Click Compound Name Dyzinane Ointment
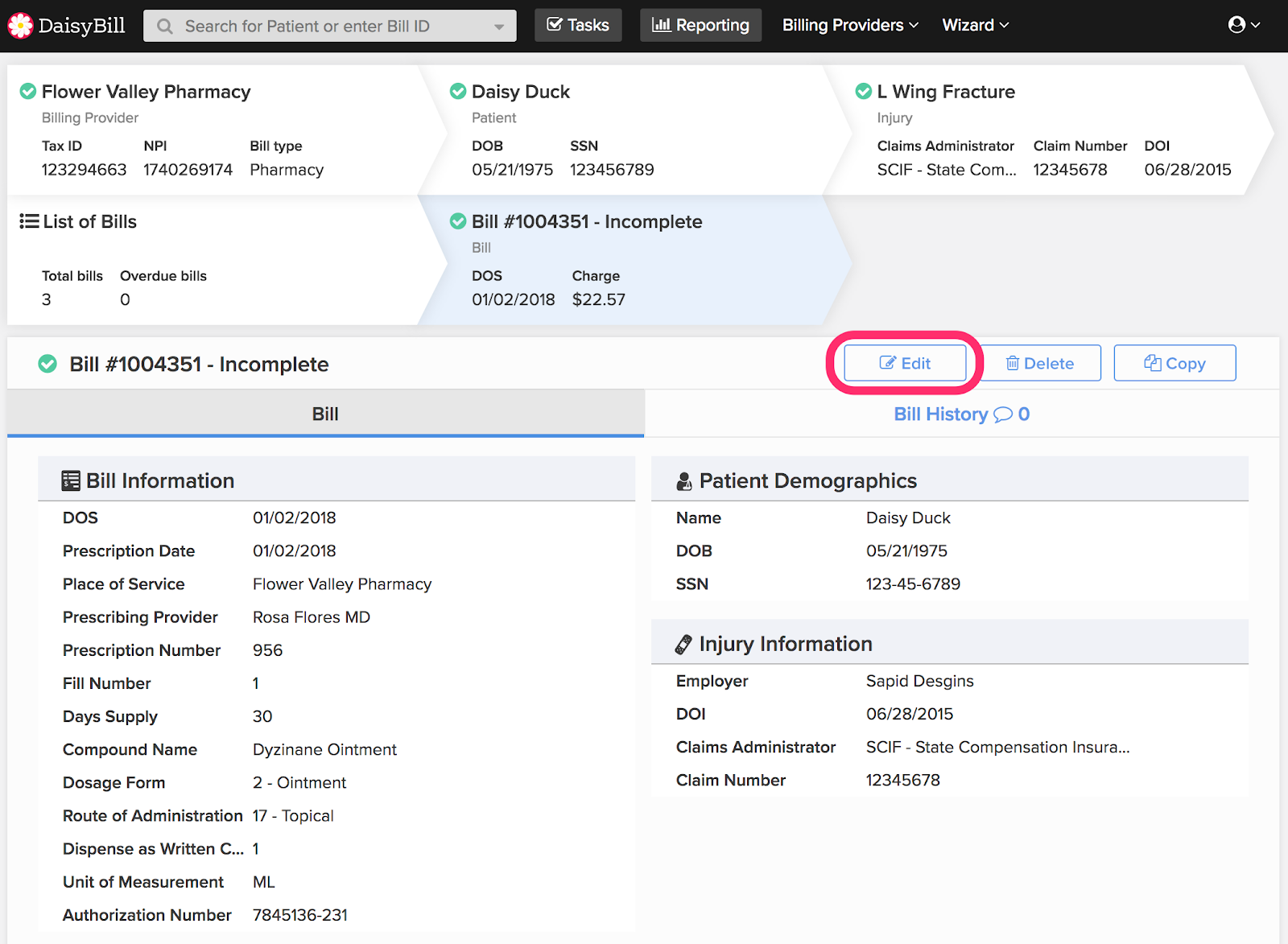Image resolution: width=1288 pixels, height=944 pixels. point(324,750)
